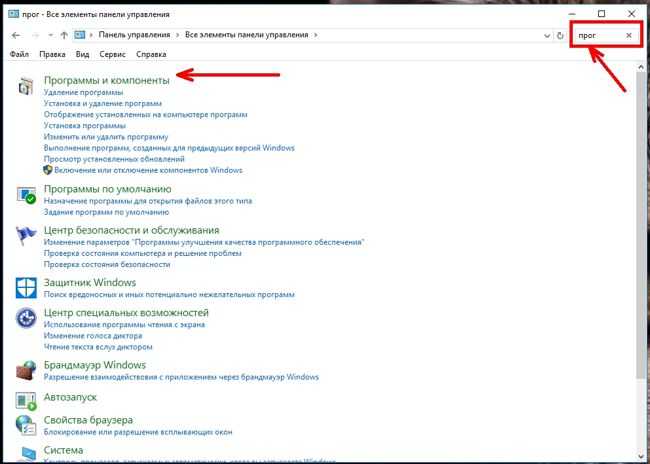
Task: Click Задание программ по умолчанию link
Action: [x=107, y=212]
